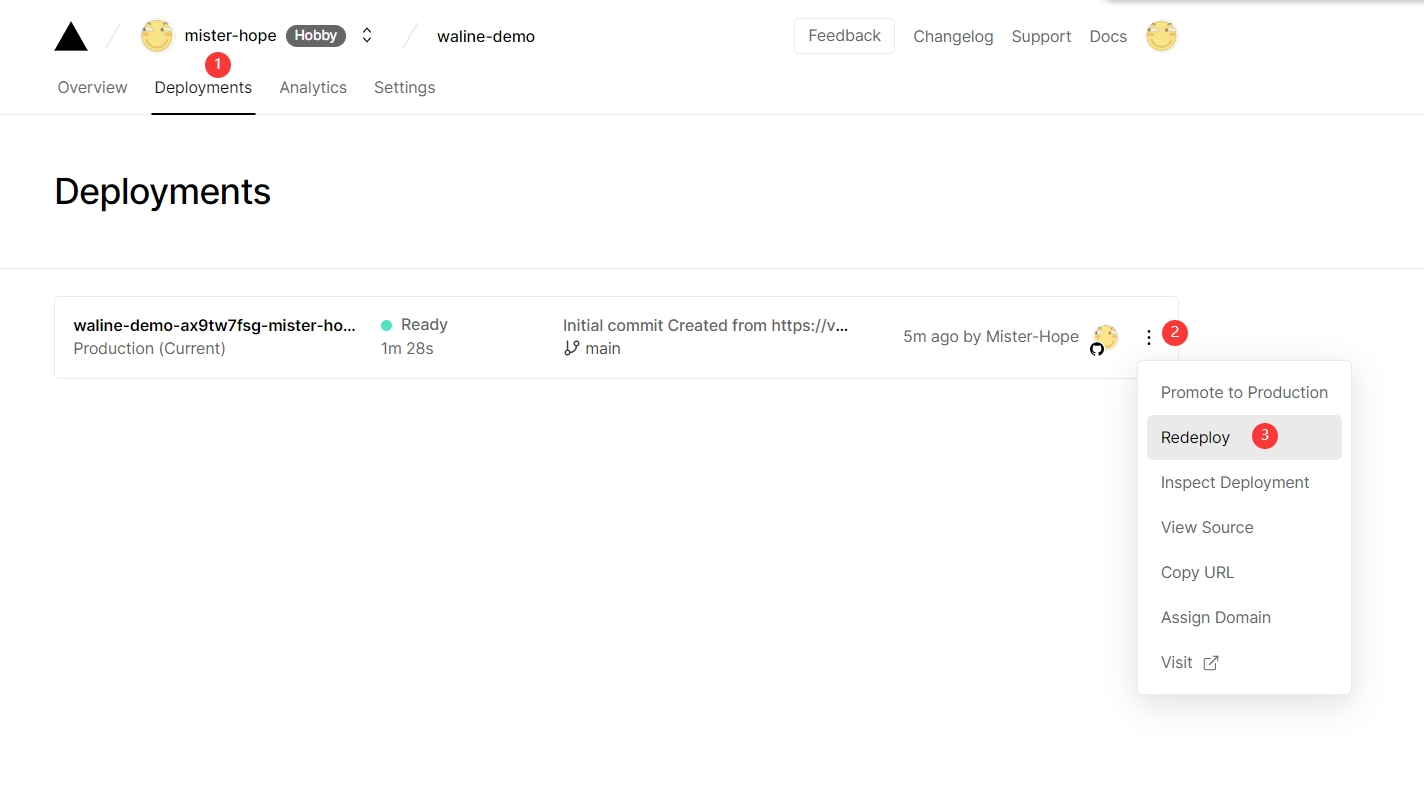Select Redeploy from the context menu
This screenshot has height=791, width=1424.
coord(1195,438)
